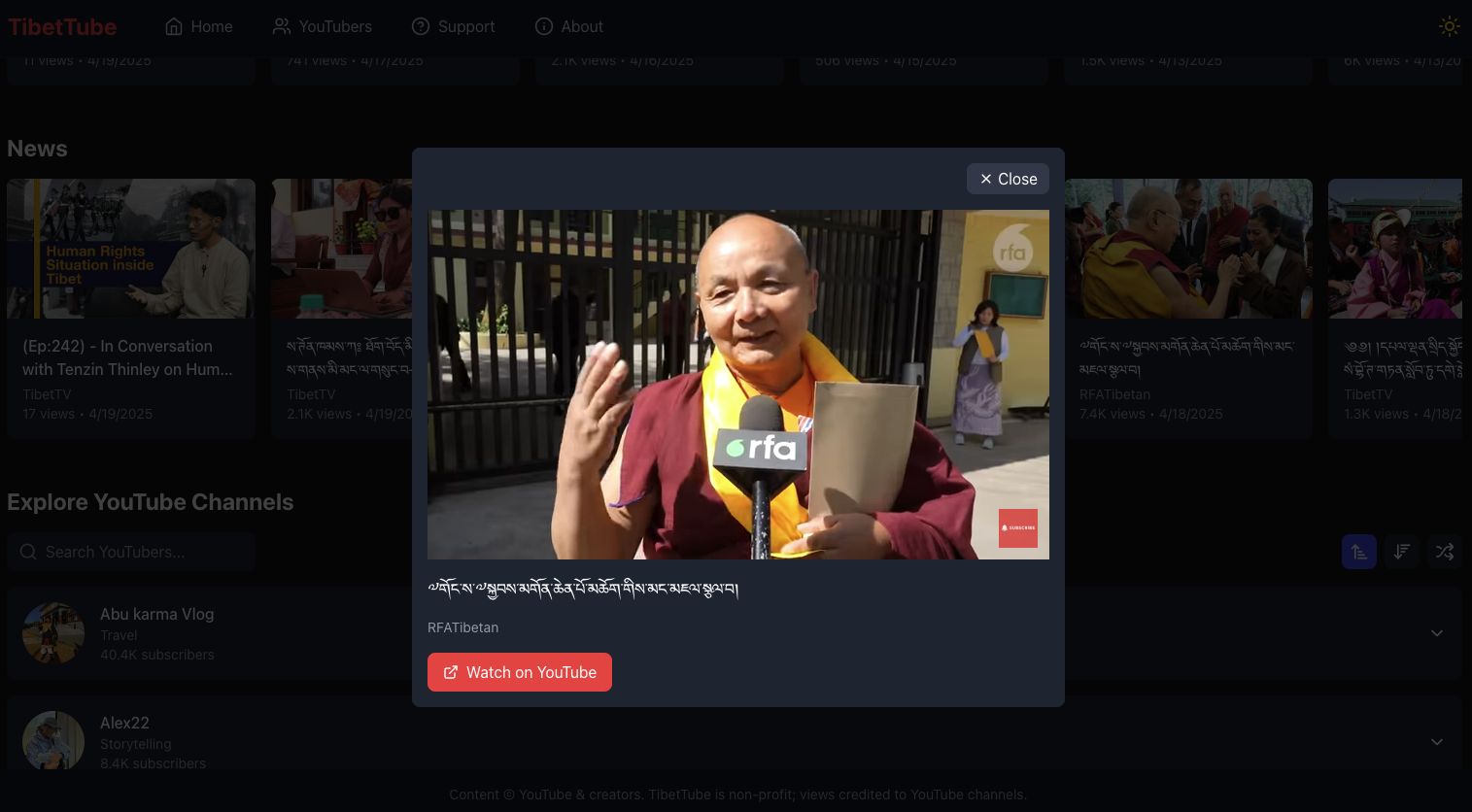Open the About nav link
Screen dimensions: 1472x812
569,26
